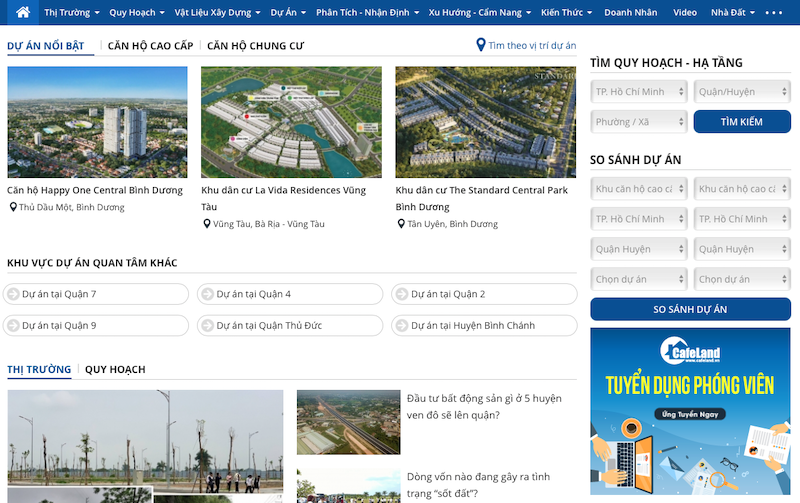Switch to Quy Hoạch news tab

[115, 369]
